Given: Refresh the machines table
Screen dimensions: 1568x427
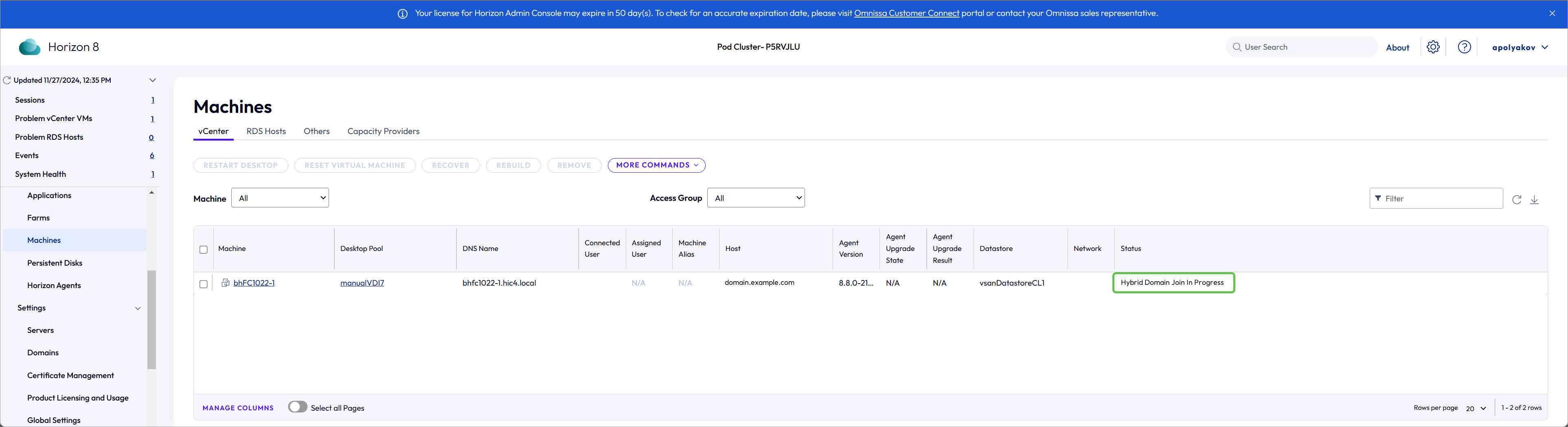Looking at the screenshot, I should pyautogui.click(x=1516, y=199).
